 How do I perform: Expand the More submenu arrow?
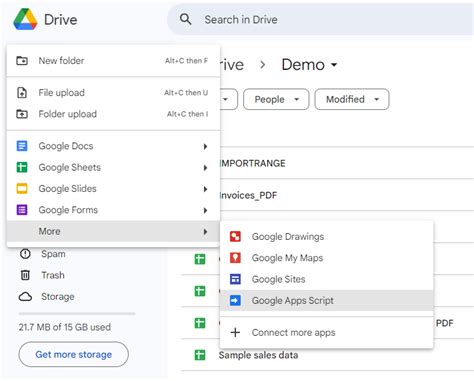(x=205, y=232)
